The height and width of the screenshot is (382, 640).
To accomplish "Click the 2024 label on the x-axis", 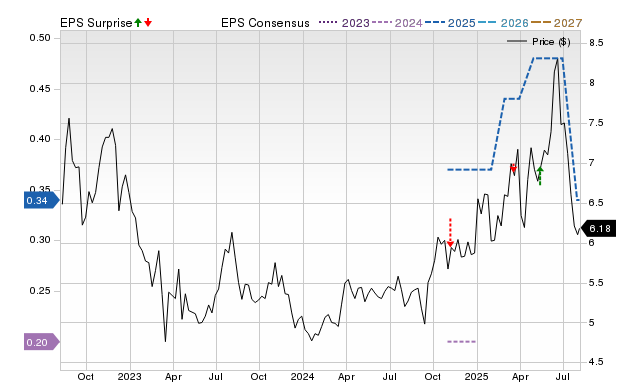I will [302, 376].
